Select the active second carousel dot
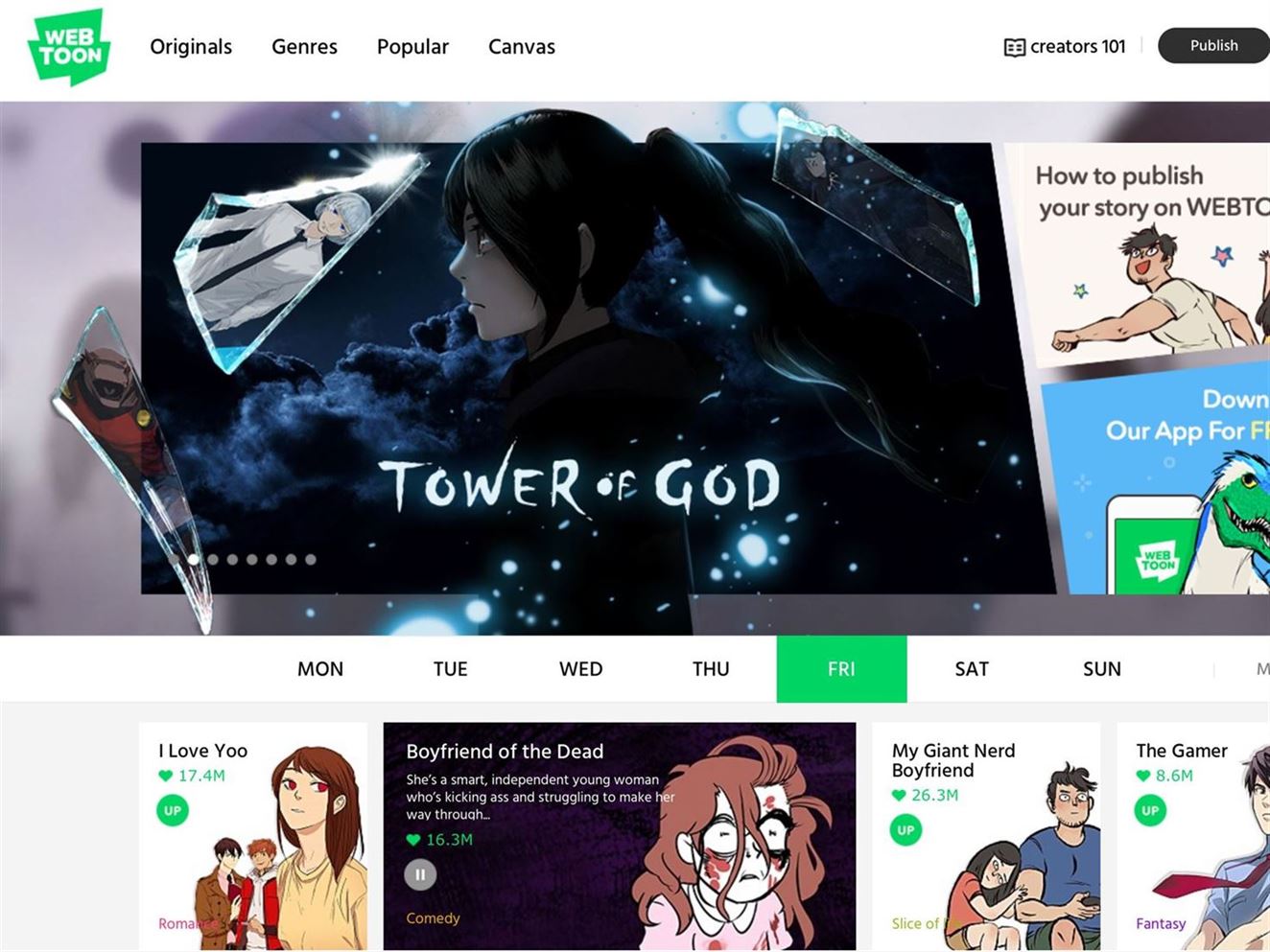This screenshot has height=952, width=1270. [194, 559]
